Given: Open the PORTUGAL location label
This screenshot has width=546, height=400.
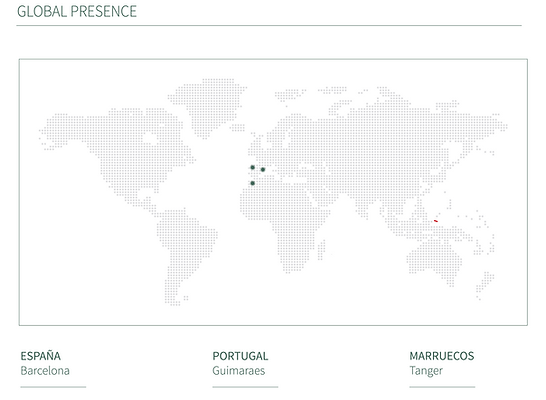Looking at the screenshot, I should pos(240,356).
